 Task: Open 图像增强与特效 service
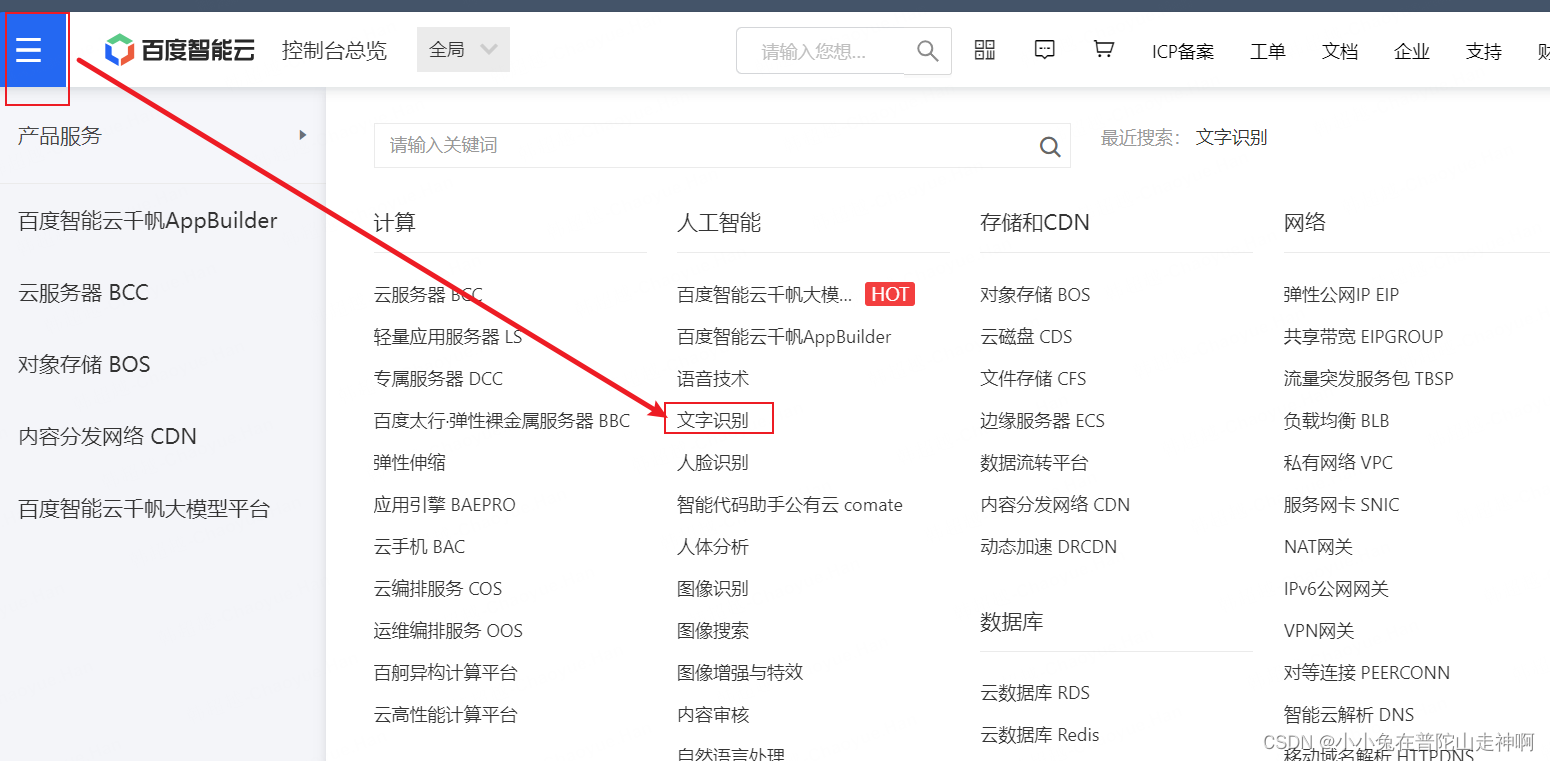coord(740,673)
